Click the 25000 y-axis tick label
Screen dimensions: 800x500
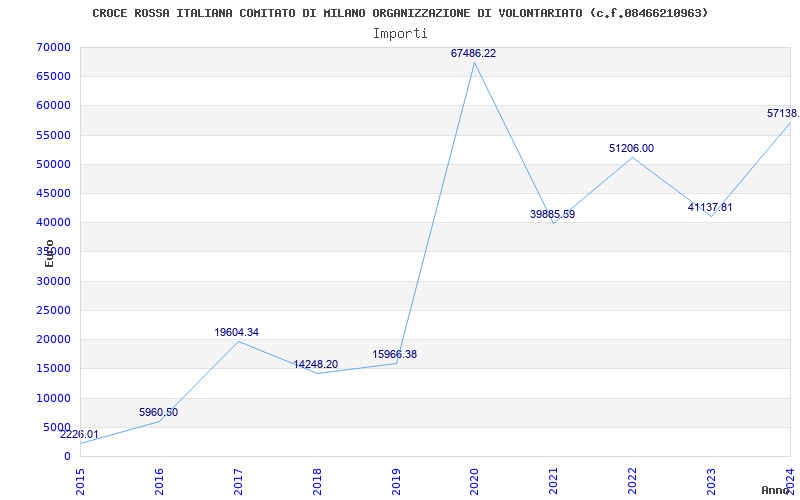[54, 310]
